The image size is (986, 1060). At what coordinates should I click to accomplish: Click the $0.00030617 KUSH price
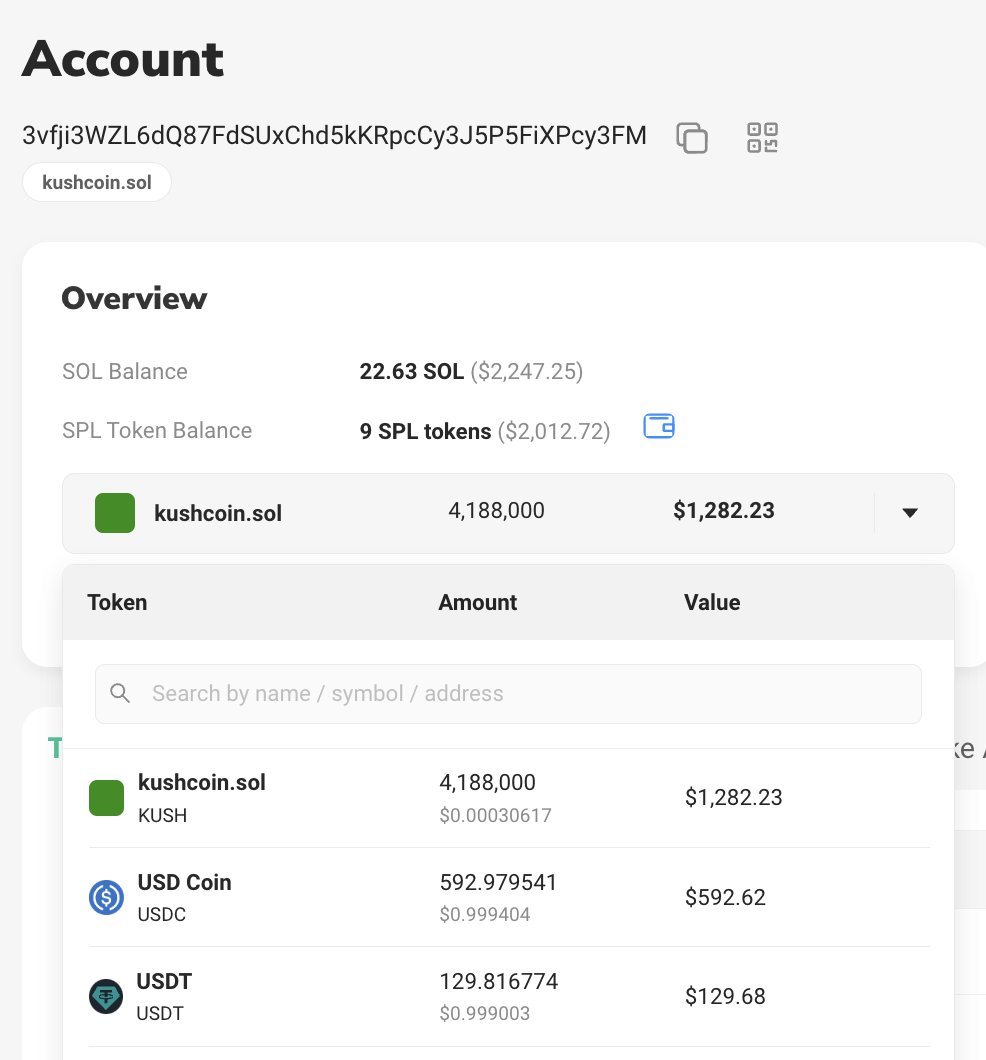495,815
